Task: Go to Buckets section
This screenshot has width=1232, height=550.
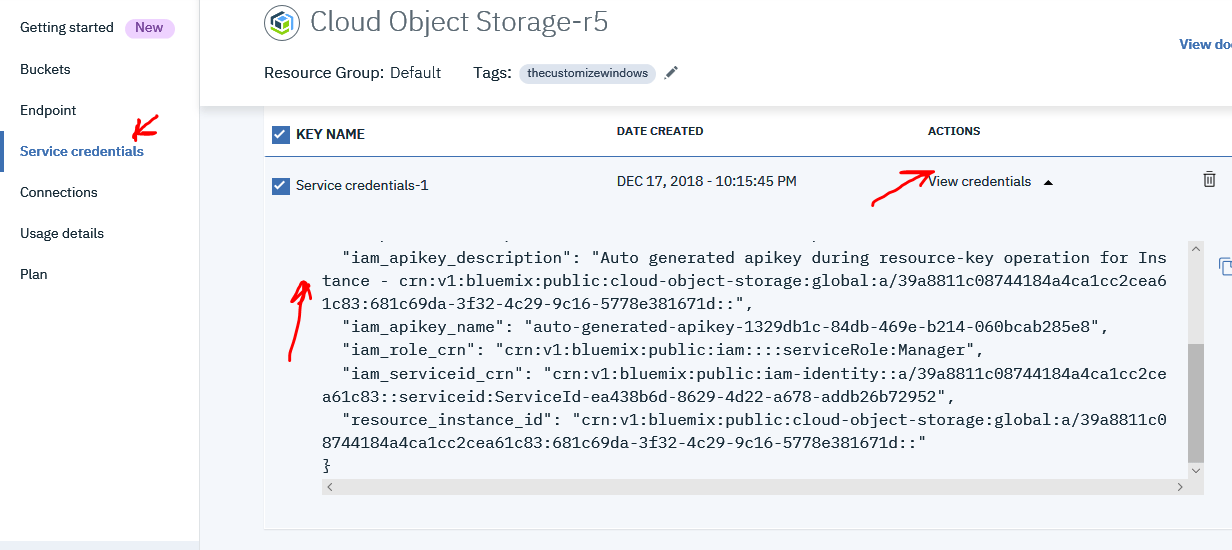Action: tap(45, 69)
